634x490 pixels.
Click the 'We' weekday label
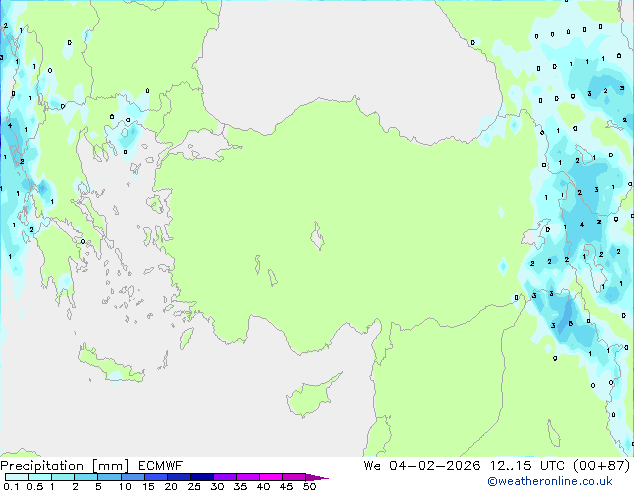tap(372, 466)
